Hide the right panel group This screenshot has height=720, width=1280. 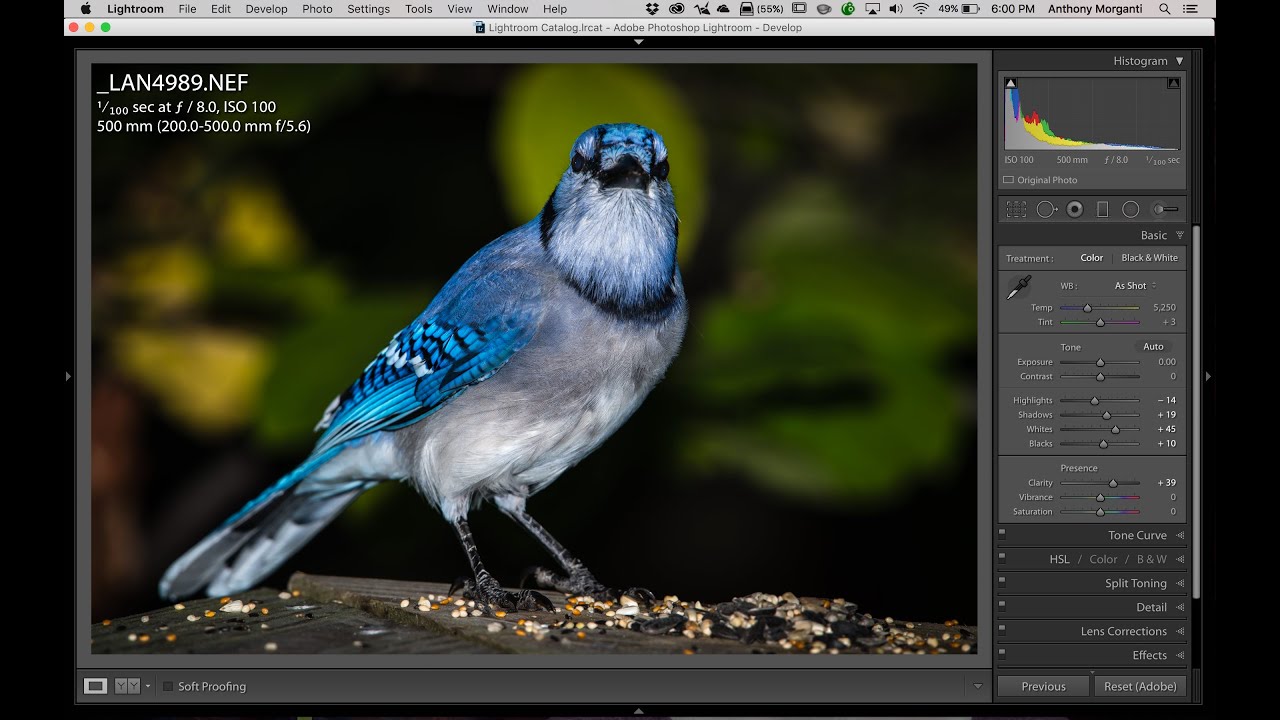[x=1208, y=376]
